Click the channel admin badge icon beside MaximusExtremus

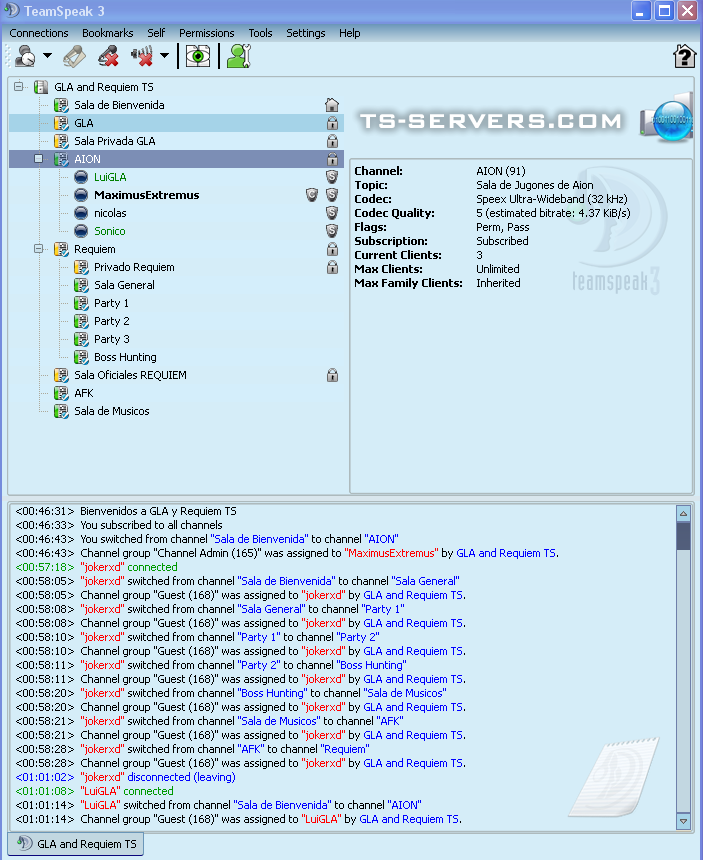coord(311,195)
